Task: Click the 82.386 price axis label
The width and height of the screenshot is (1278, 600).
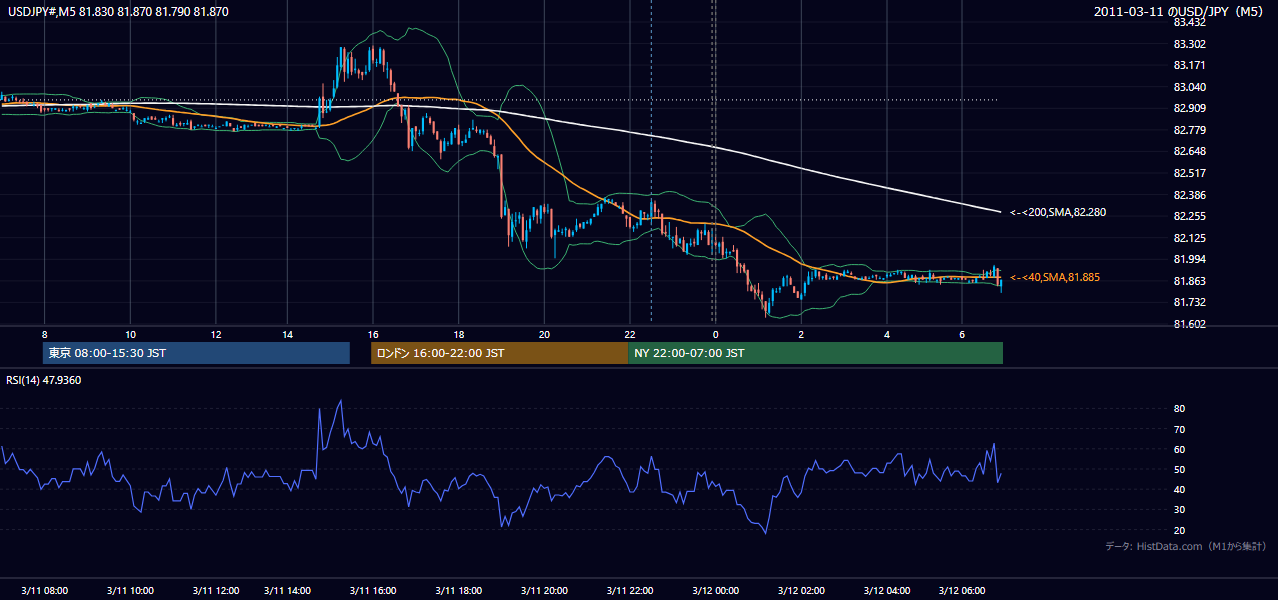Action: click(x=1190, y=195)
